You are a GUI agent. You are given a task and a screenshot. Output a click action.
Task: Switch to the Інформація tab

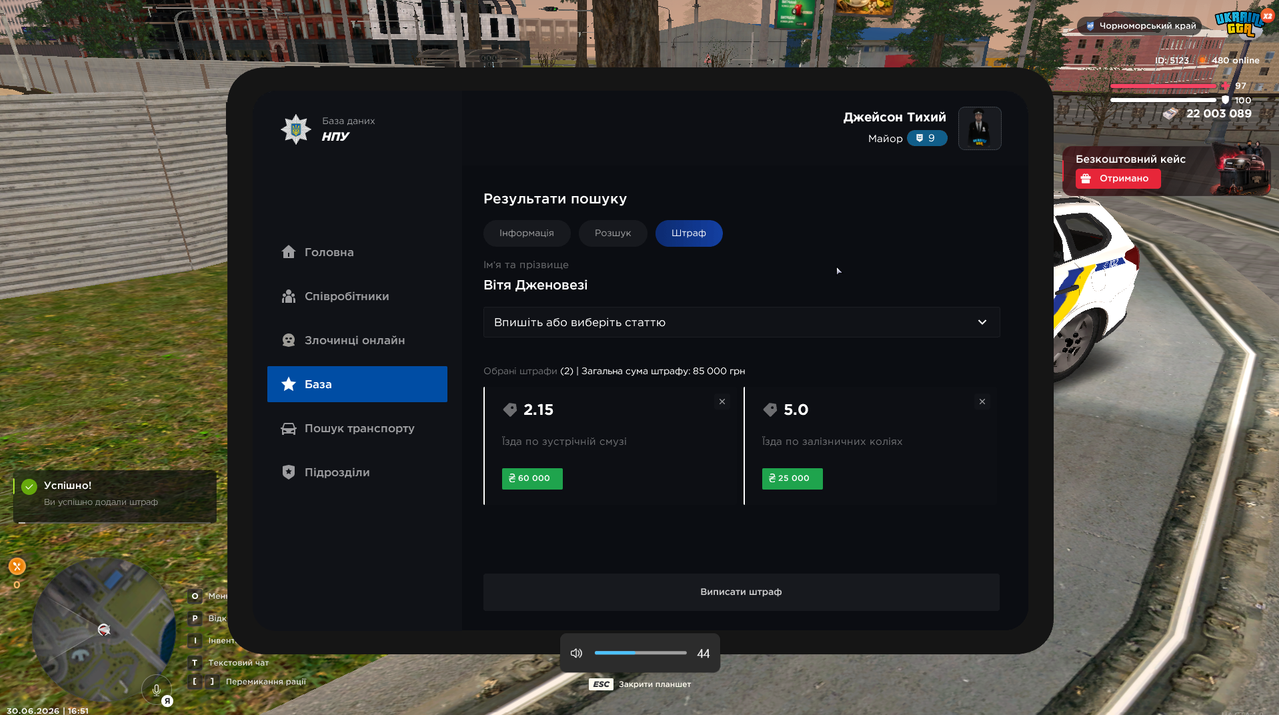tap(527, 233)
